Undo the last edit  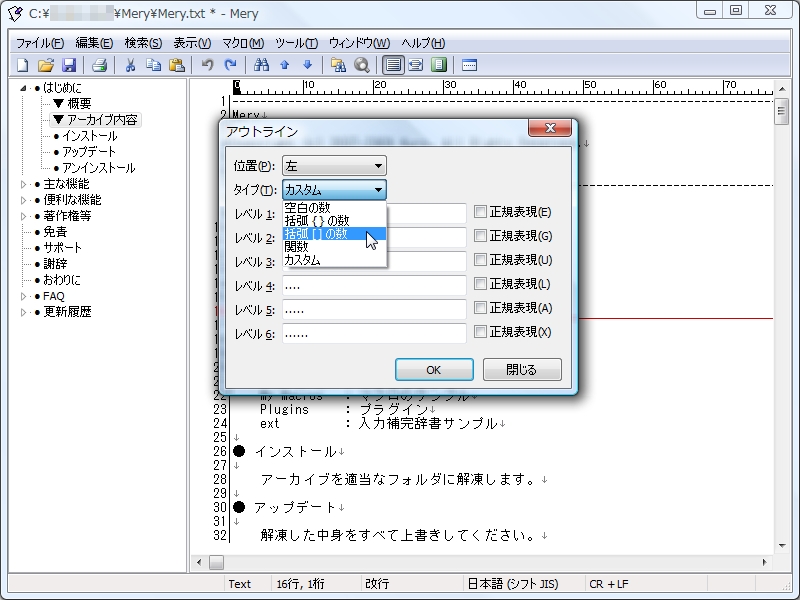coord(207,65)
